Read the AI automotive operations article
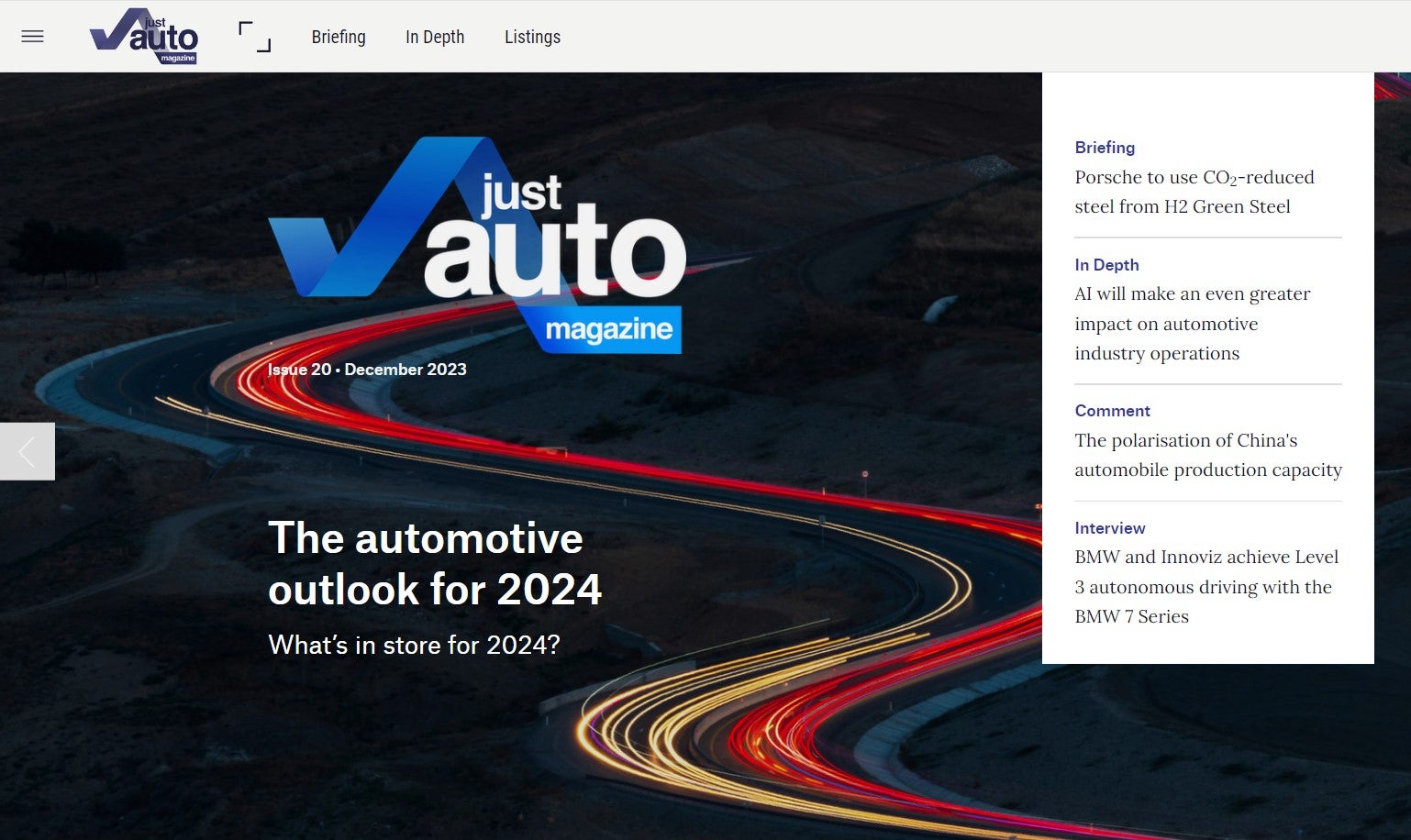This screenshot has height=840, width=1411. click(1193, 323)
